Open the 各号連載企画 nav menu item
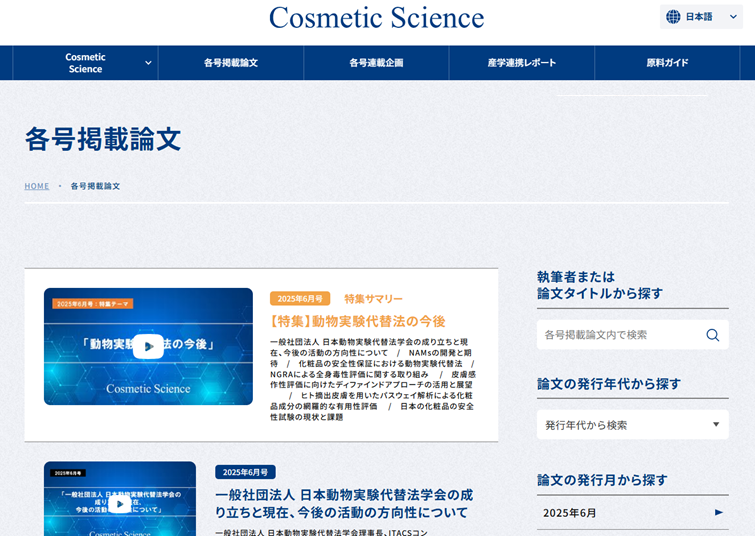Viewport: 756px width, 537px height. pyautogui.click(x=376, y=63)
